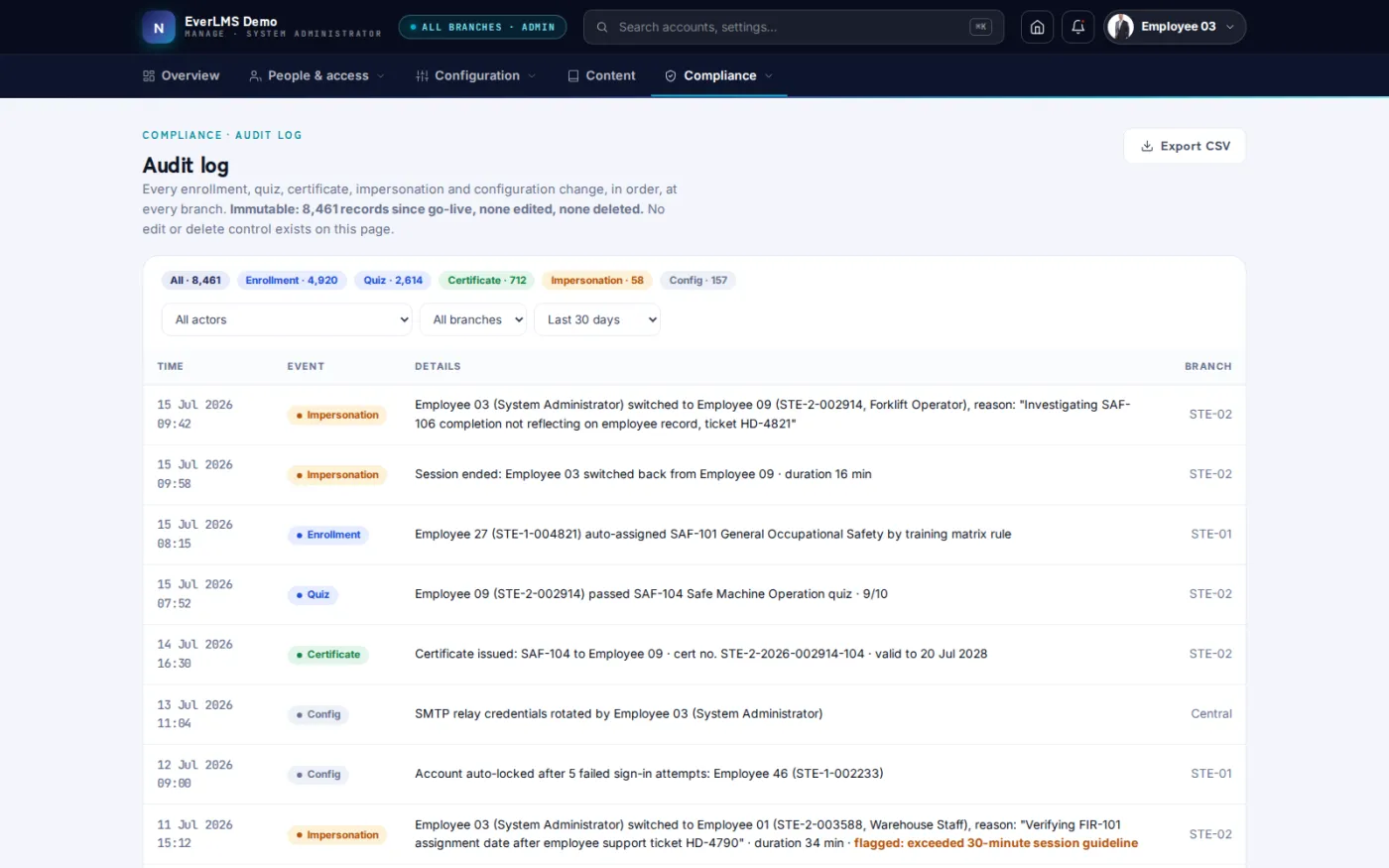This screenshot has height=868, width=1389.
Task: Open the notifications bell
Action: tap(1078, 27)
